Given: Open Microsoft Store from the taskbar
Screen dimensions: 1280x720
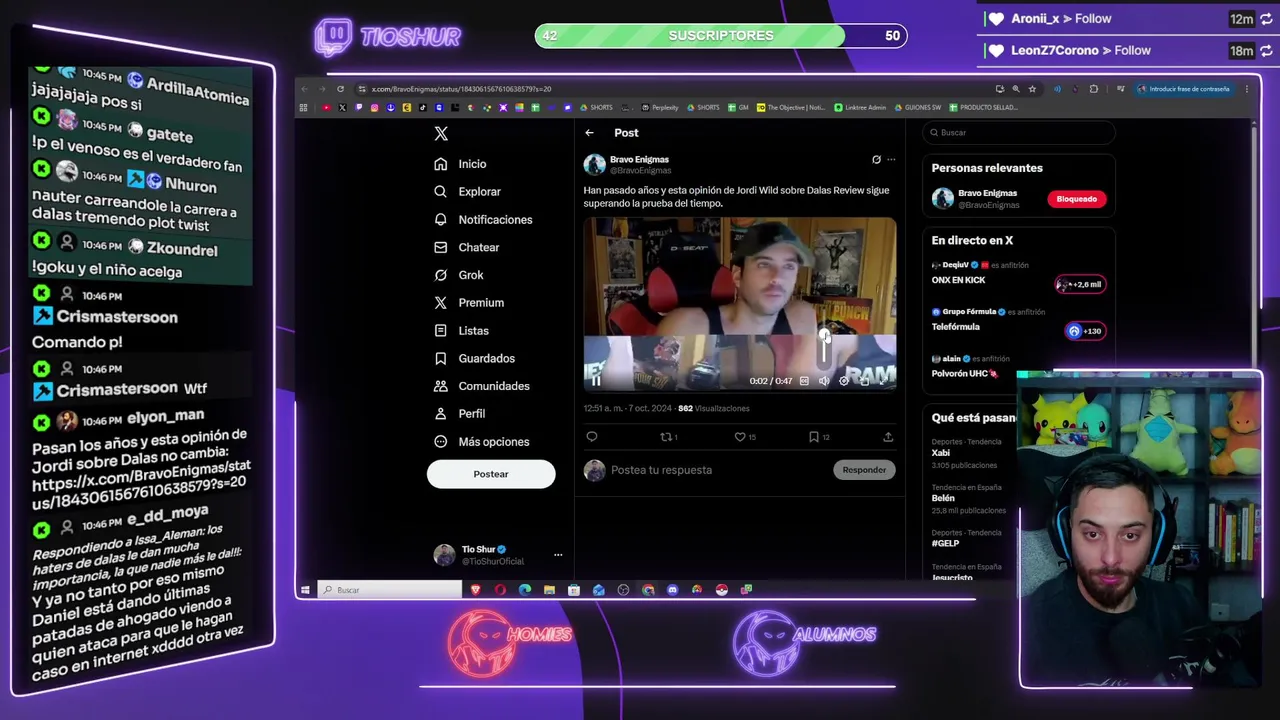Looking at the screenshot, I should (x=573, y=590).
